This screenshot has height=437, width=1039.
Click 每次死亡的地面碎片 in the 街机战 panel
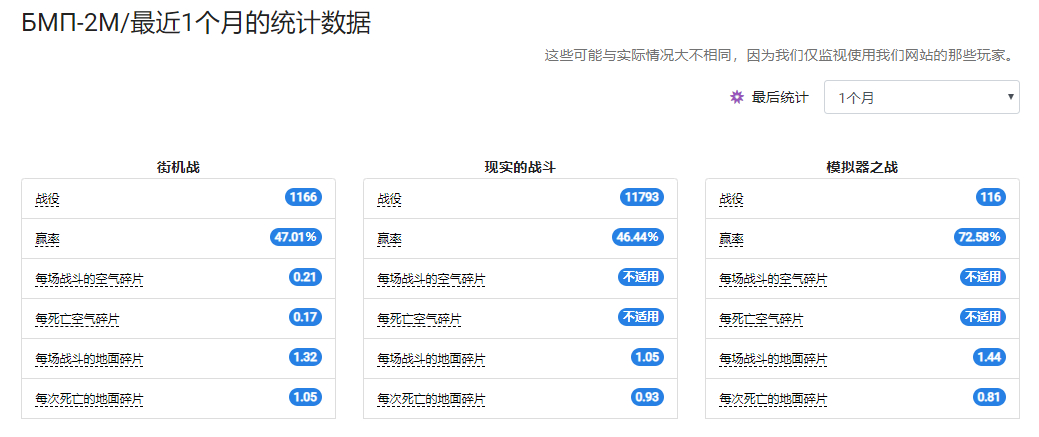coord(89,399)
